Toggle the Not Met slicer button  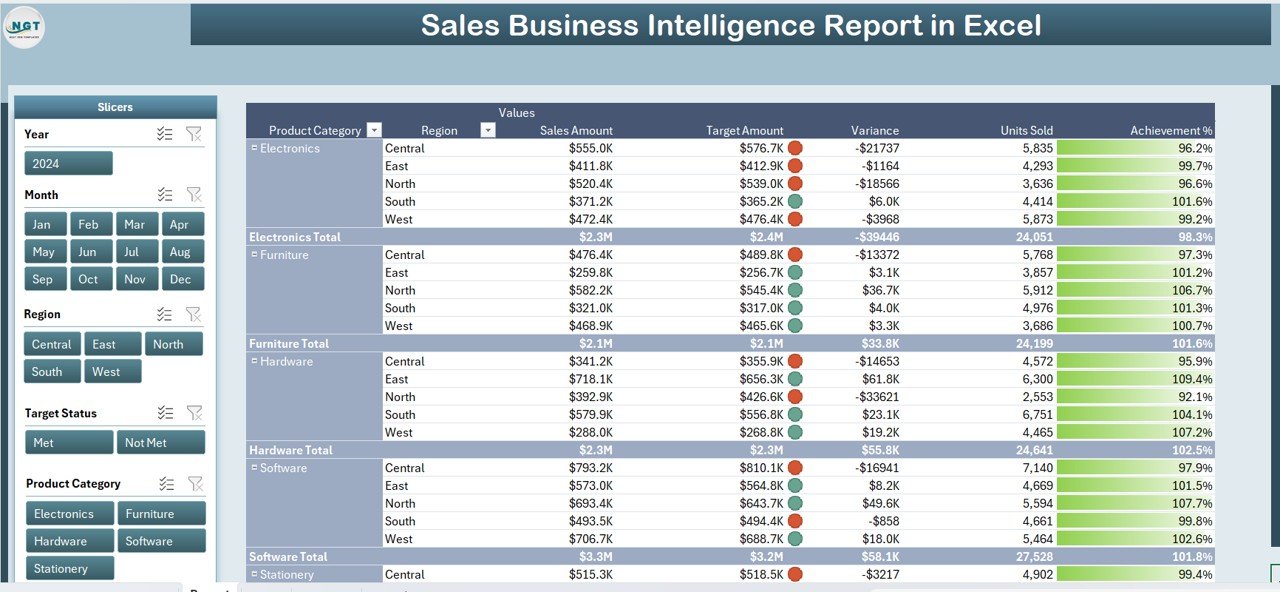pyautogui.click(x=161, y=442)
